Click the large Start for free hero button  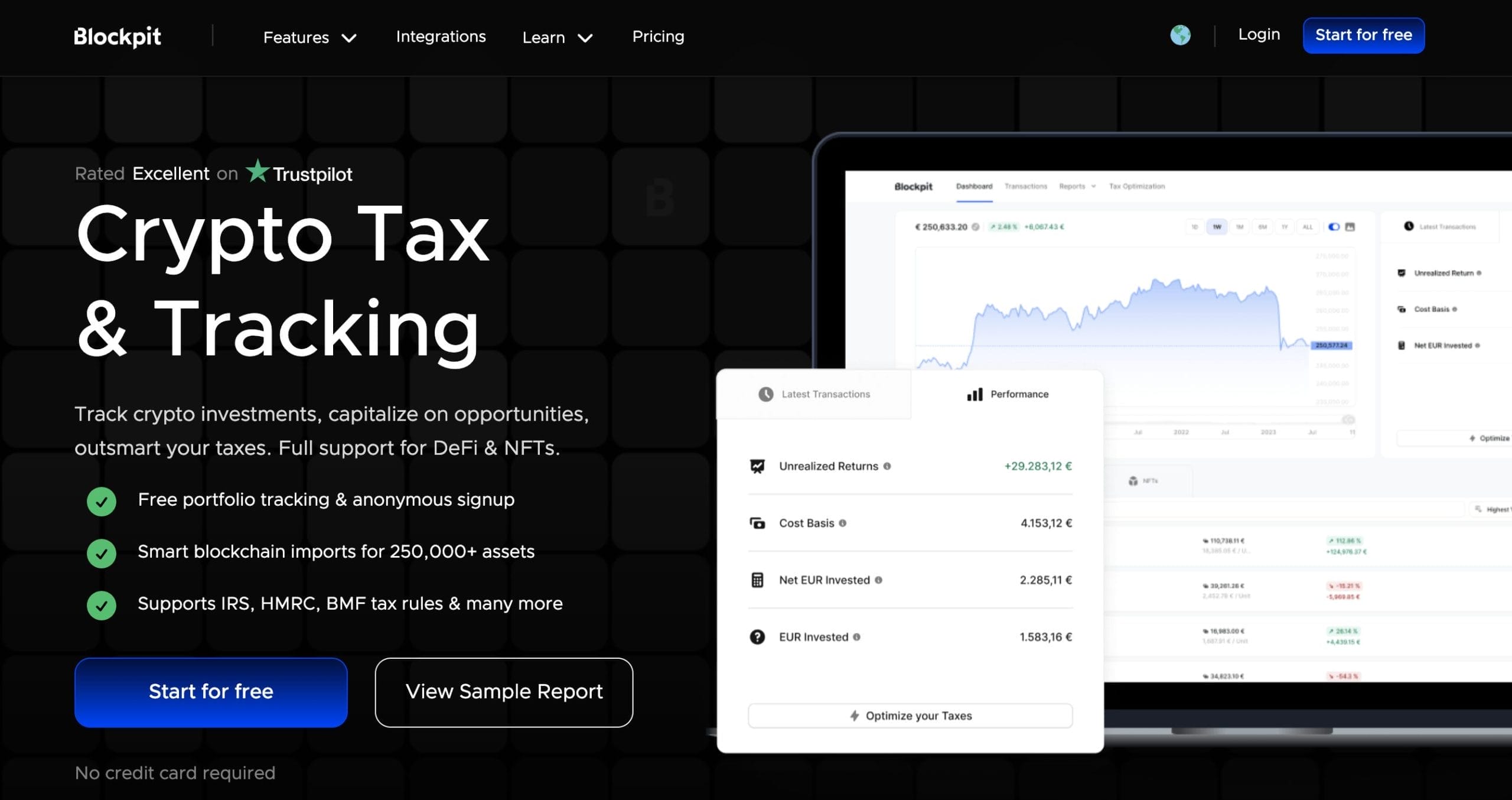coord(211,692)
